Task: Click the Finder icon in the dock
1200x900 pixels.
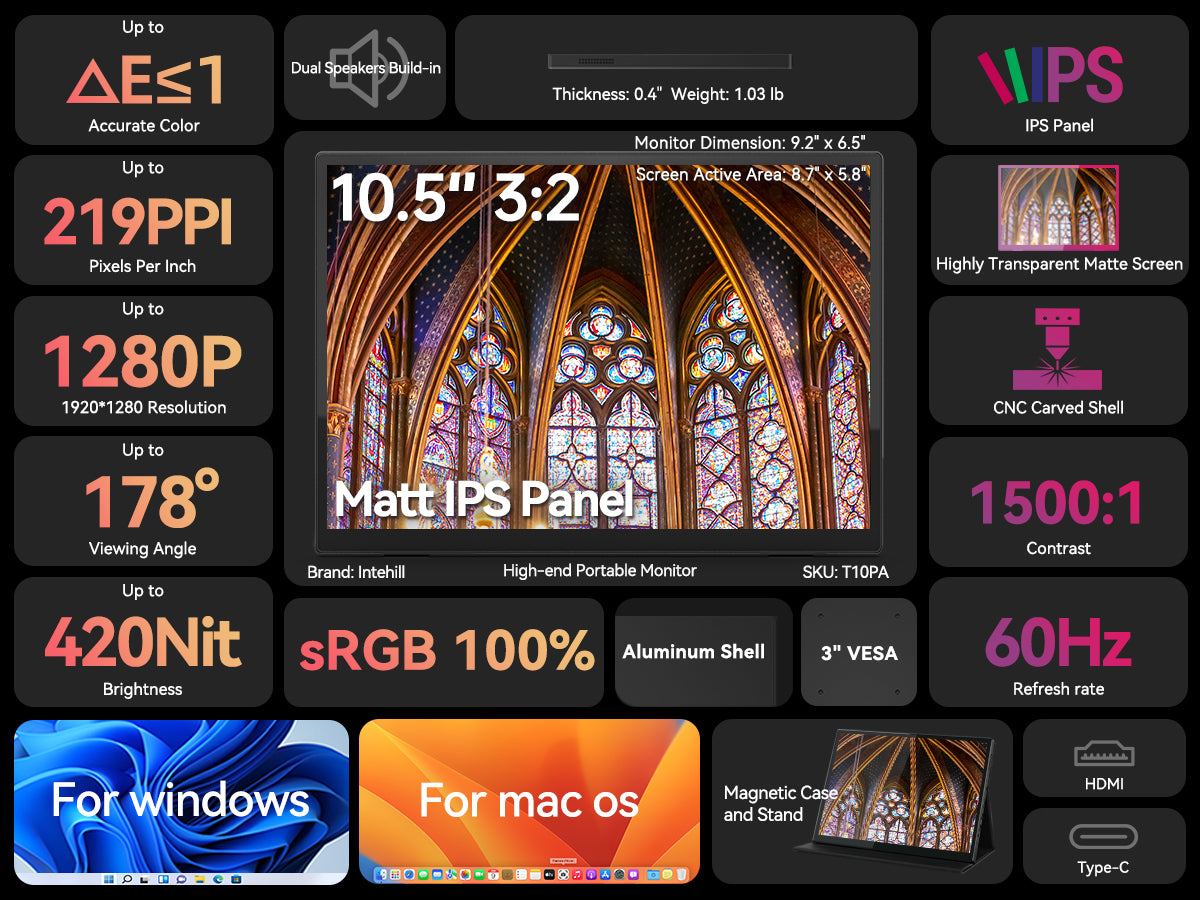Action: [x=379, y=874]
